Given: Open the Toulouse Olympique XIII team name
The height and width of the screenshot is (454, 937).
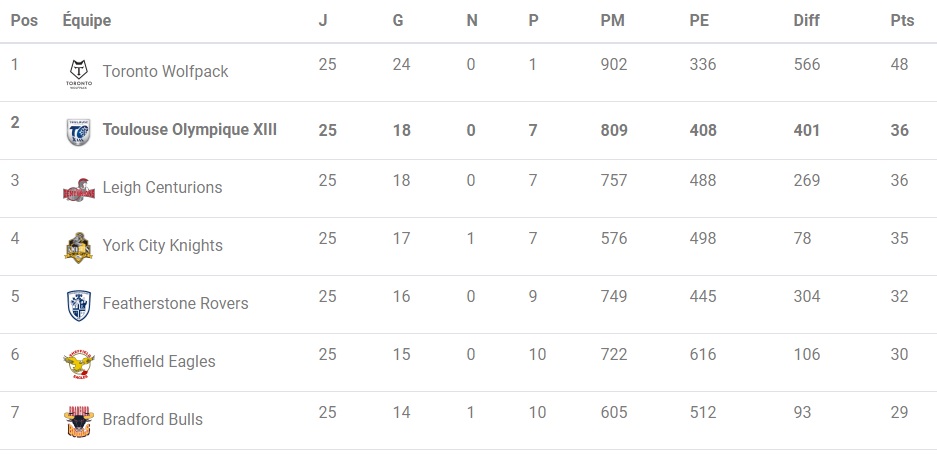Looking at the screenshot, I should pyautogui.click(x=190, y=130).
